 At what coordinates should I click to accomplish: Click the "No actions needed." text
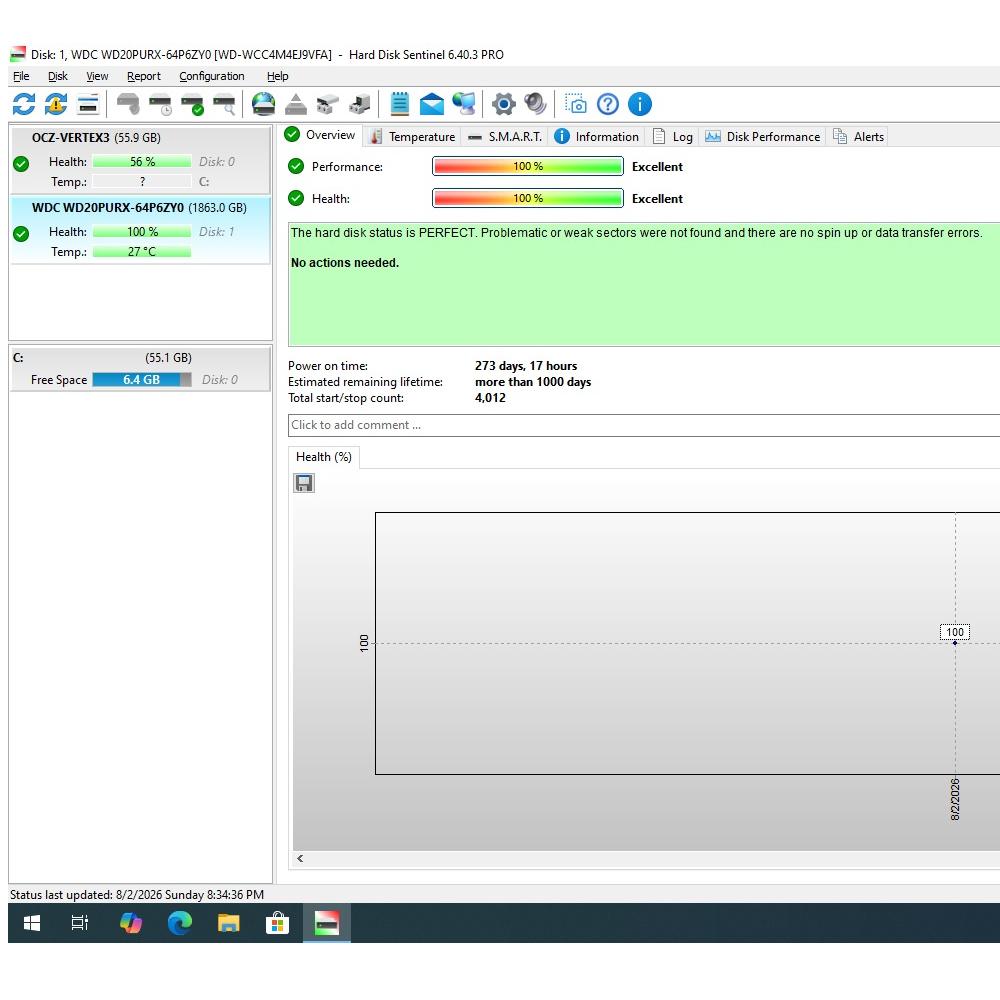tap(345, 263)
